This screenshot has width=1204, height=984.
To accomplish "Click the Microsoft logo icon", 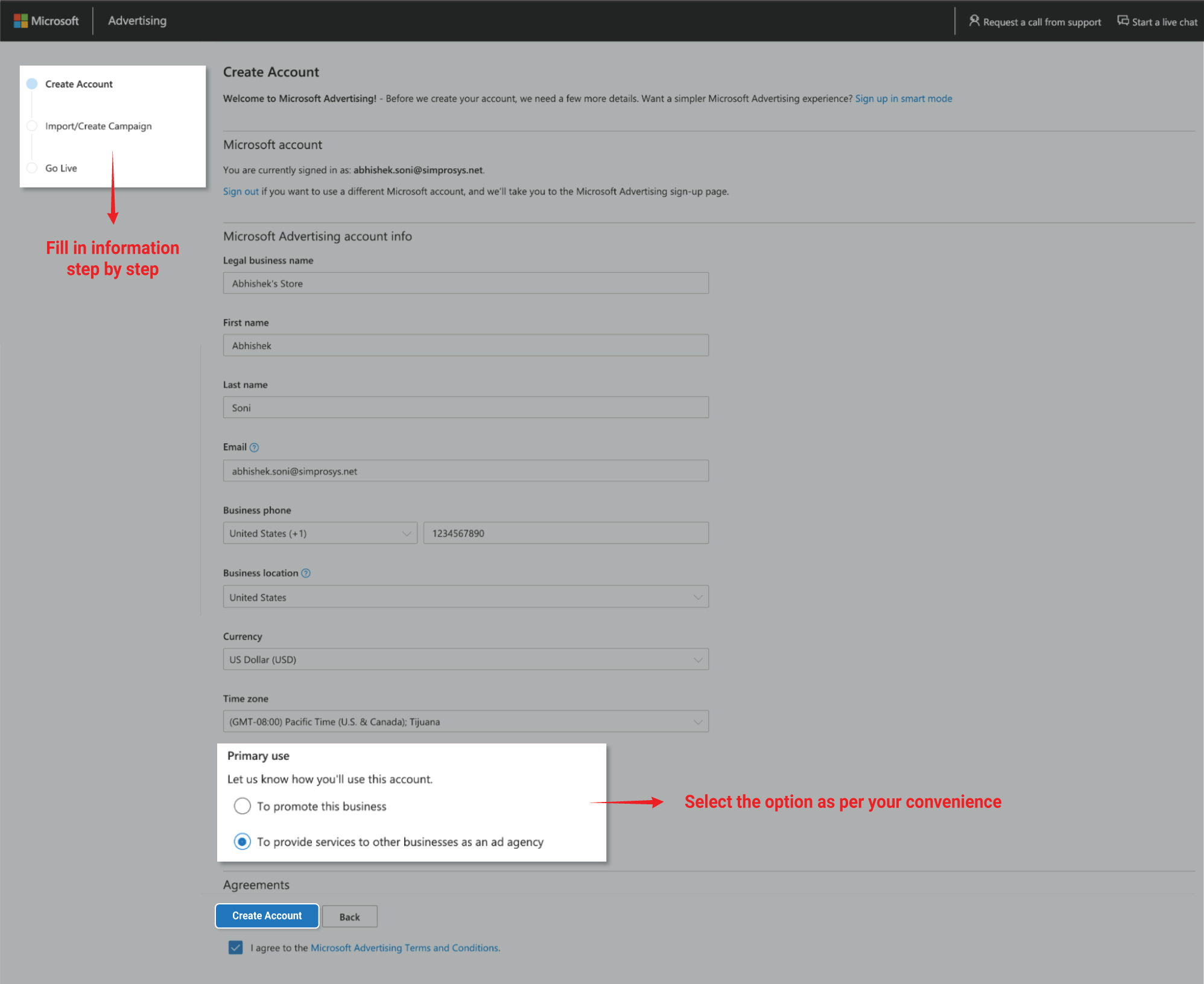I will click(21, 21).
